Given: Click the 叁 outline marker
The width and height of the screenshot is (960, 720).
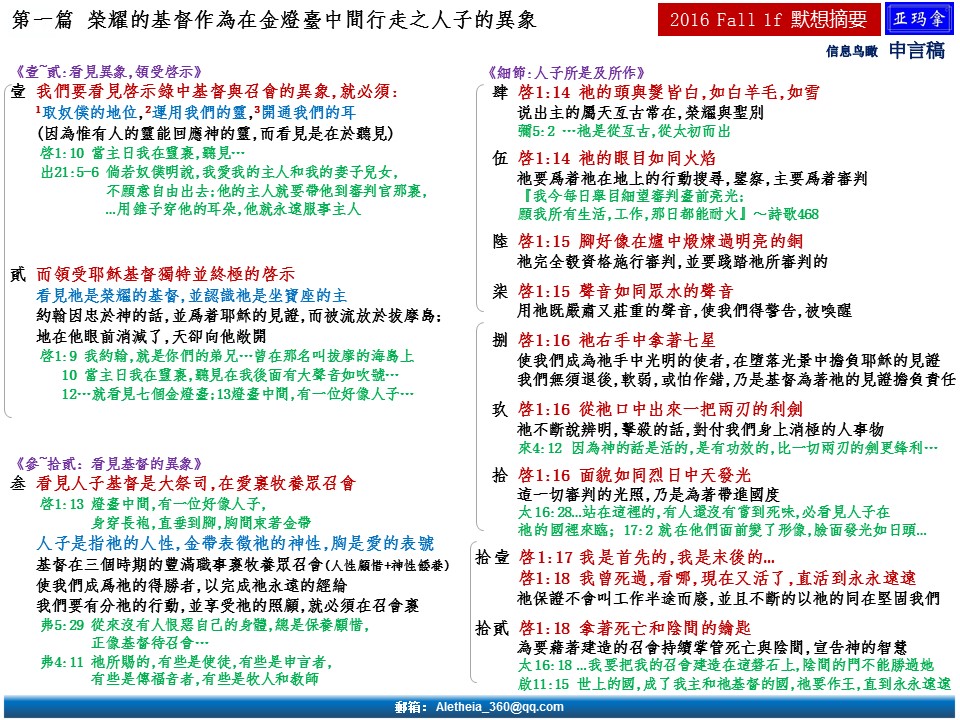Looking at the screenshot, I should click(17, 484).
